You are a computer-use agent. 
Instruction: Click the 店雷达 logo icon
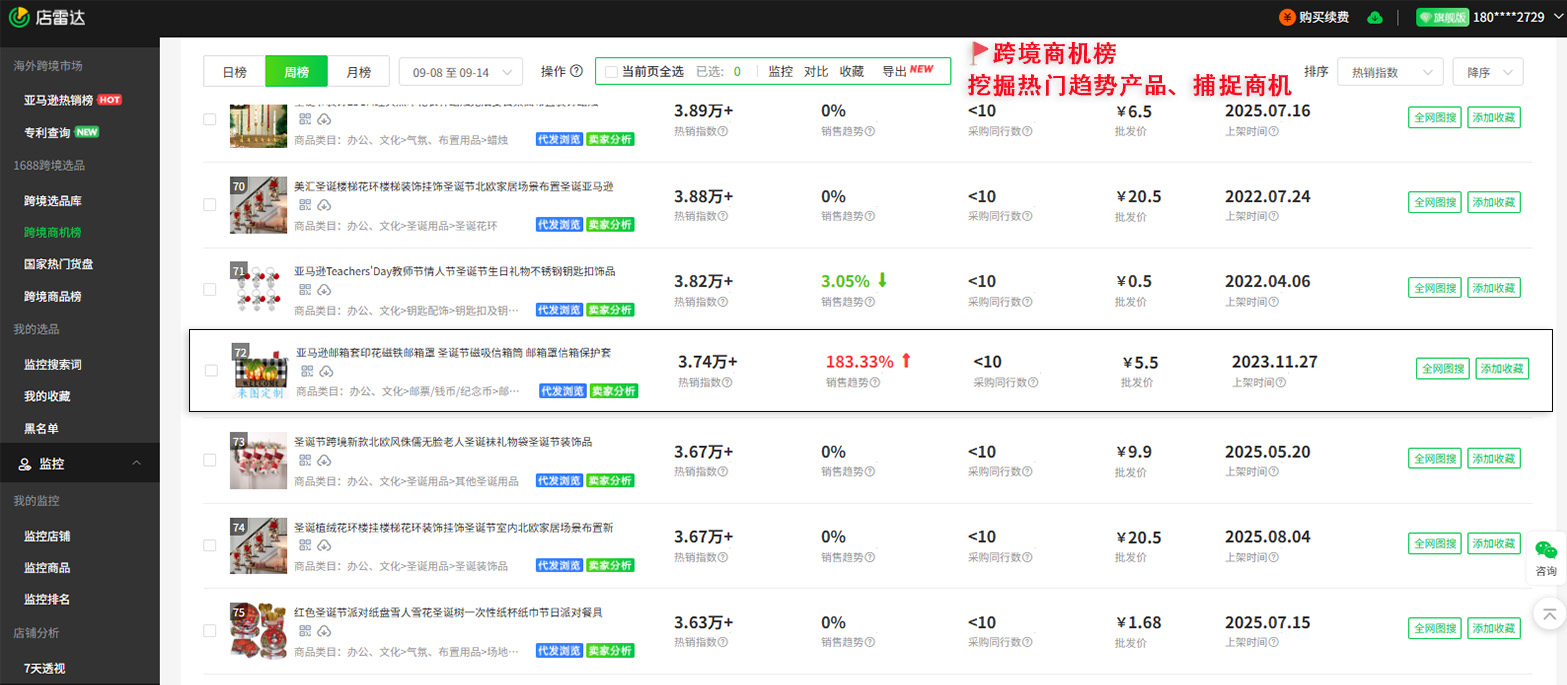tap(18, 17)
